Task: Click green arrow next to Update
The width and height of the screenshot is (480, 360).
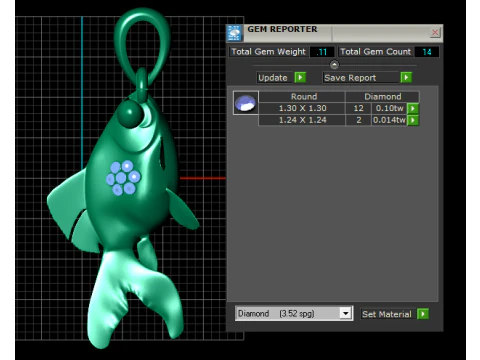Action: 300,77
